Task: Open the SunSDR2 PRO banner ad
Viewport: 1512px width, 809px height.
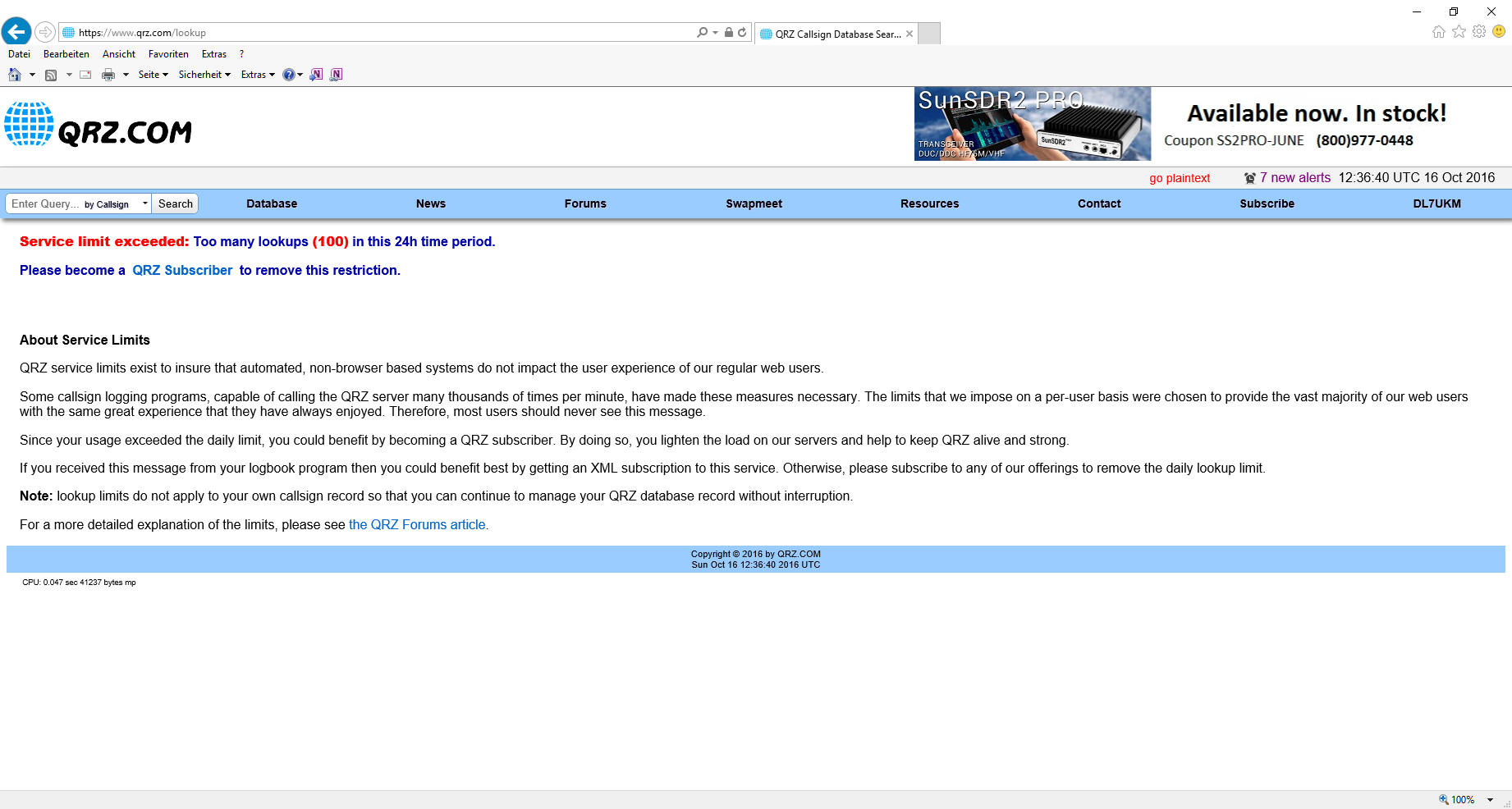Action: [1033, 124]
